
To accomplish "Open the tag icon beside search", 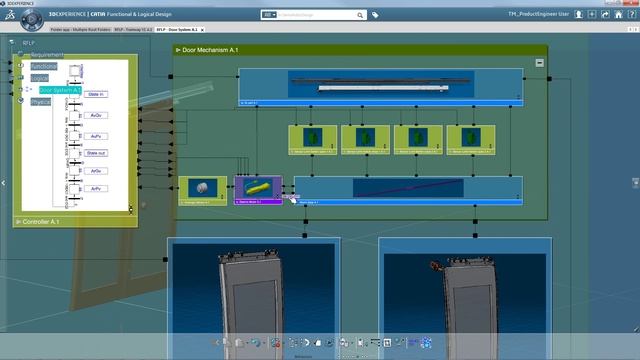I will 375,15.
